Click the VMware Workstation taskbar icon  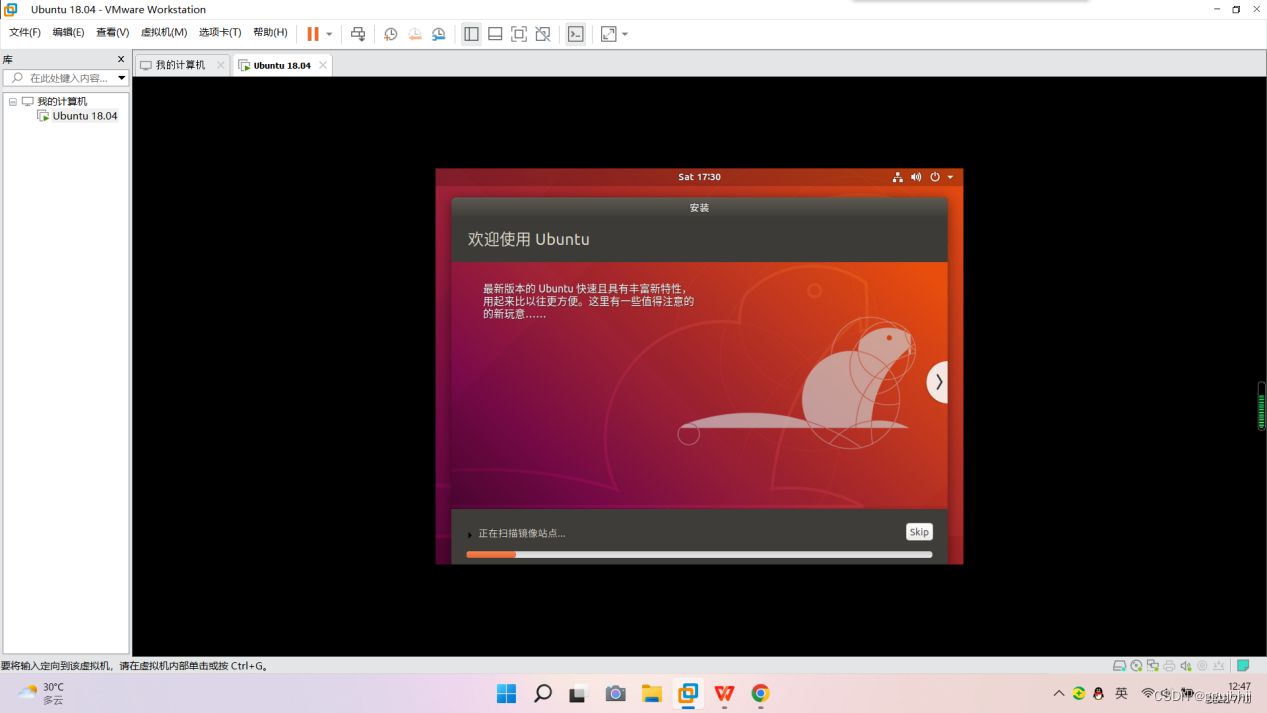688,694
